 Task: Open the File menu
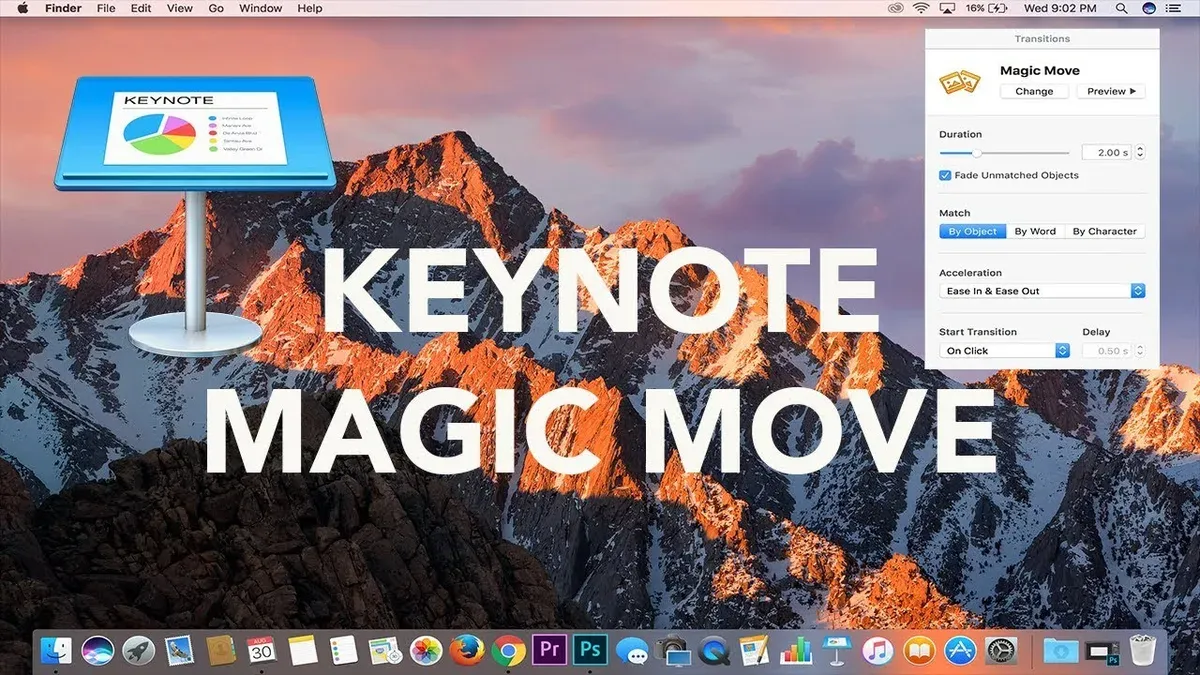pyautogui.click(x=106, y=8)
